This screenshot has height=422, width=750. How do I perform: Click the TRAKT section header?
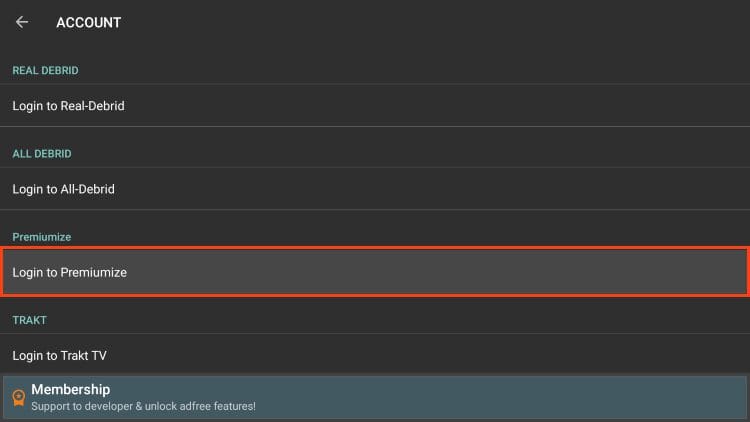(29, 320)
